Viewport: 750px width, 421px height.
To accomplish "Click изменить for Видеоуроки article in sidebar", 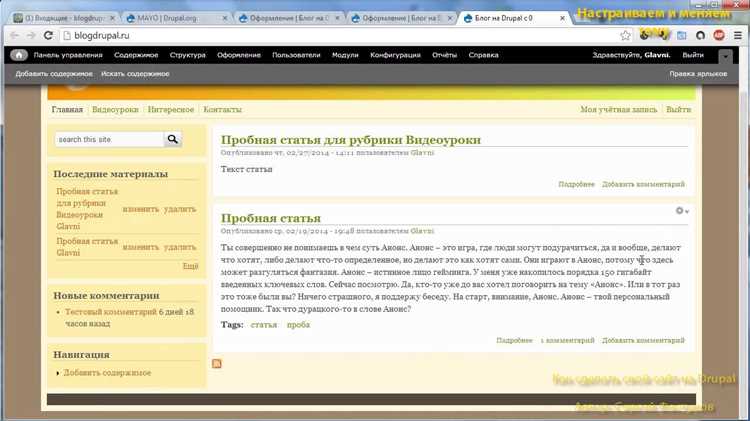I will click(x=141, y=209).
